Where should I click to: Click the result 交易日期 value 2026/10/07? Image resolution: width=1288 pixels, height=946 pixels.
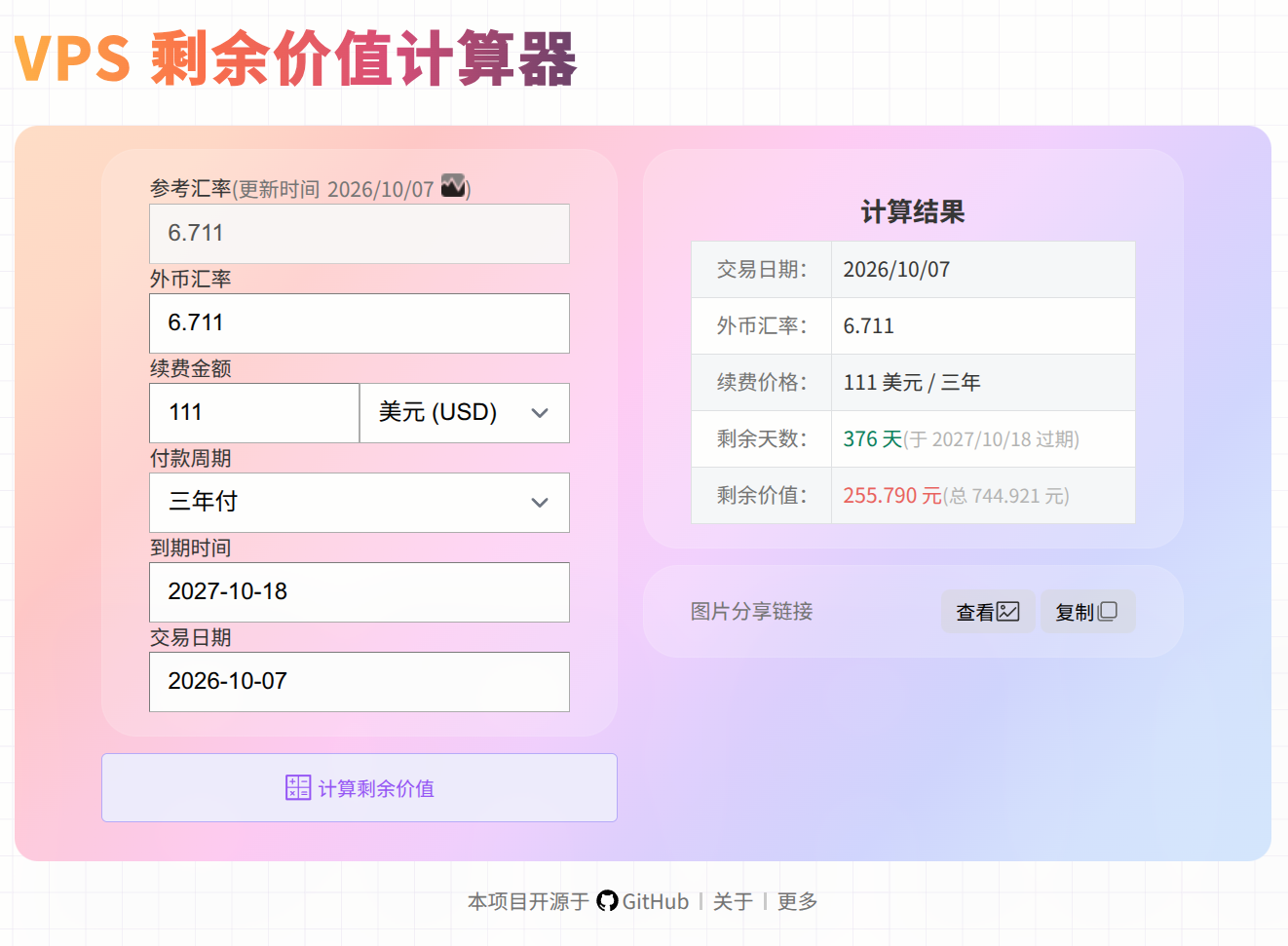(896, 270)
